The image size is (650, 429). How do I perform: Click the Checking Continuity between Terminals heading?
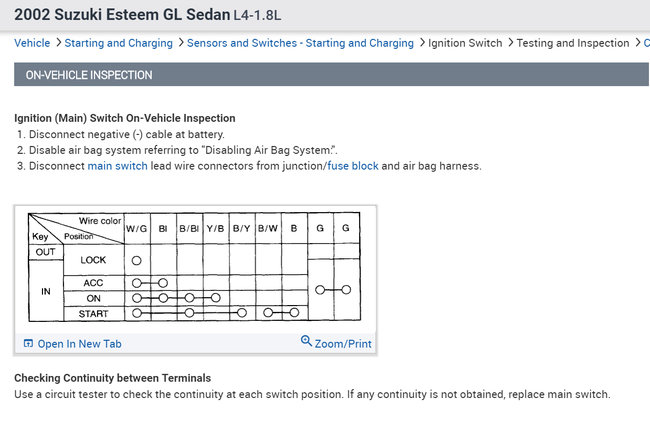(112, 378)
